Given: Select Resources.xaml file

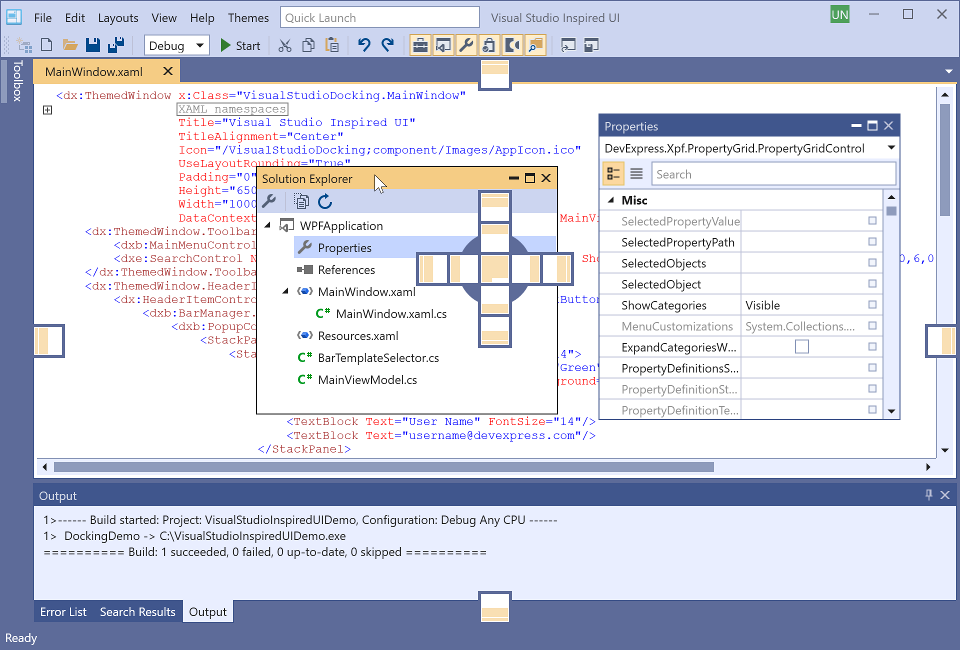Looking at the screenshot, I should coord(358,336).
